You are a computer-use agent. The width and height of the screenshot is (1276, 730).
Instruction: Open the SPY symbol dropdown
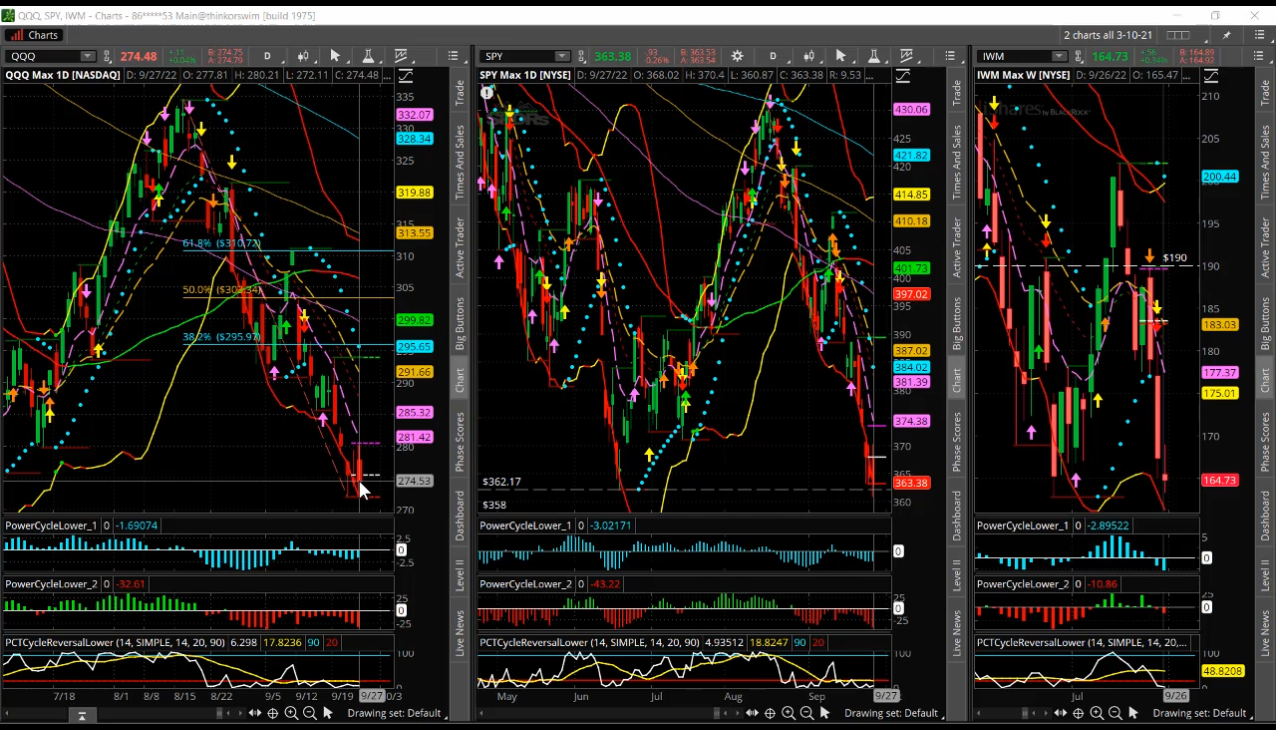tap(562, 56)
